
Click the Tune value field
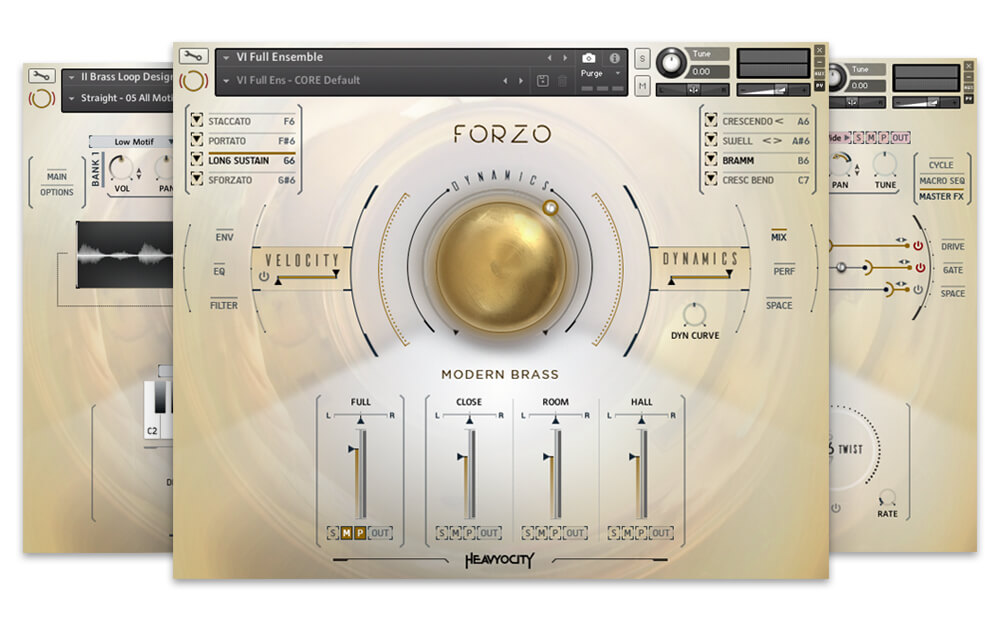pos(706,72)
